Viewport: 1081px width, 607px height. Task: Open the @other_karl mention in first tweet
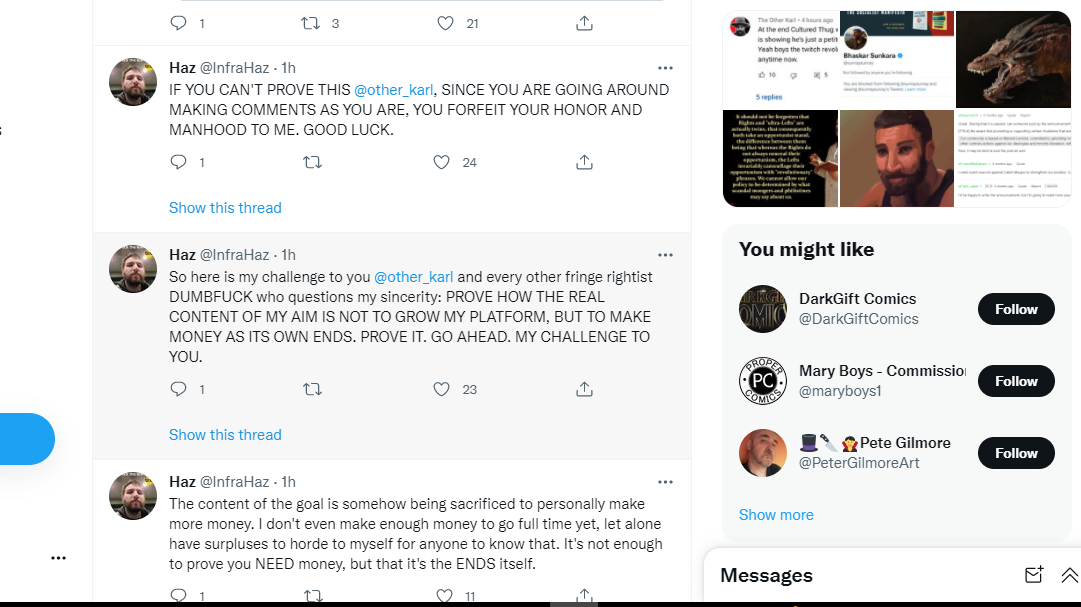click(x=394, y=90)
